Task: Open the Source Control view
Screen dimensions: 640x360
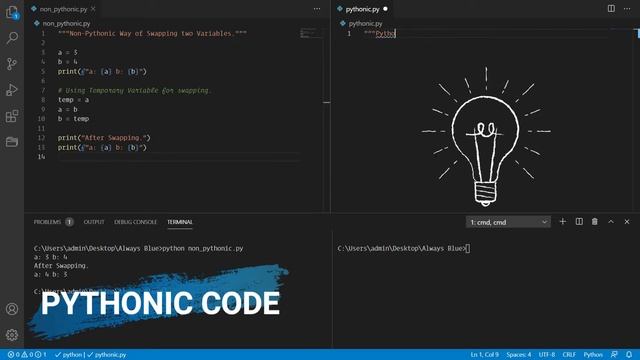Action: pos(12,64)
